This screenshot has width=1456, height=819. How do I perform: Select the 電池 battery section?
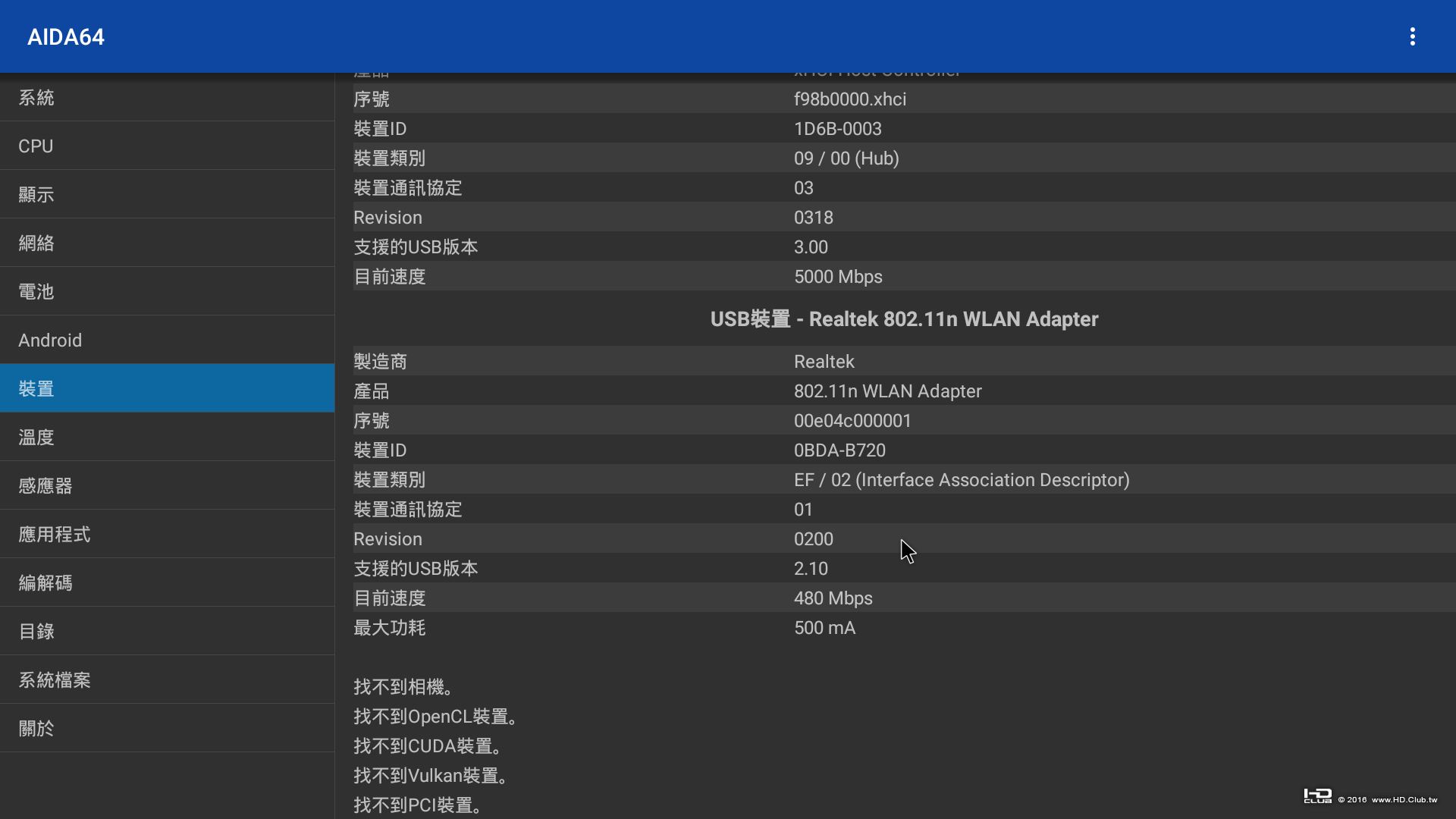click(x=167, y=292)
